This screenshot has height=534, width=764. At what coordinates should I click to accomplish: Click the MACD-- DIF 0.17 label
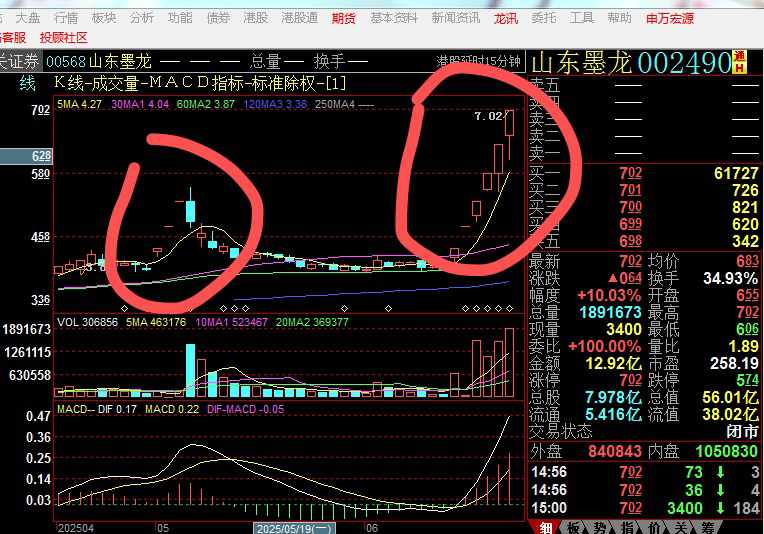[x=97, y=409]
